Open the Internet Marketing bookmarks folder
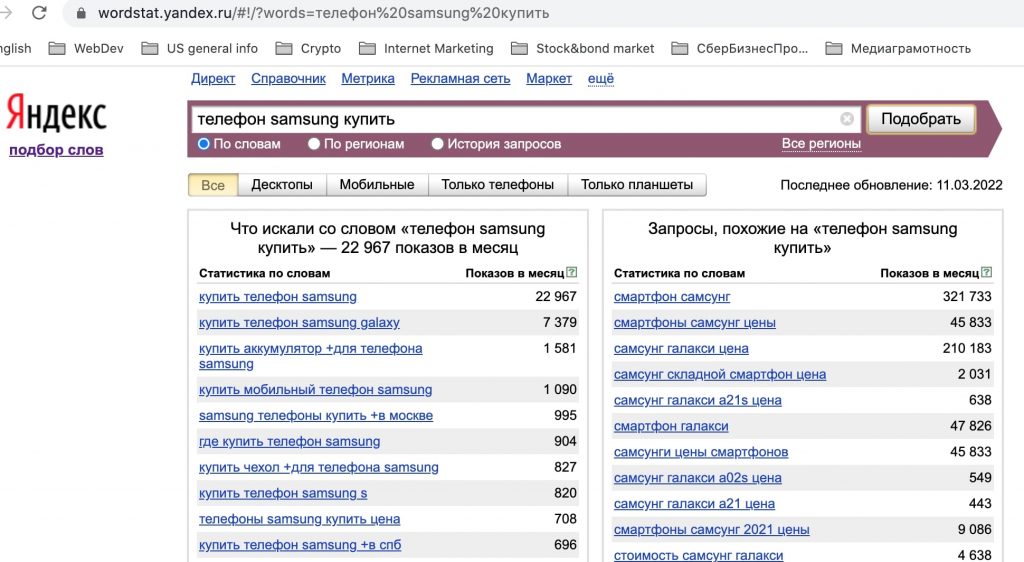This screenshot has width=1024, height=562. [x=426, y=48]
